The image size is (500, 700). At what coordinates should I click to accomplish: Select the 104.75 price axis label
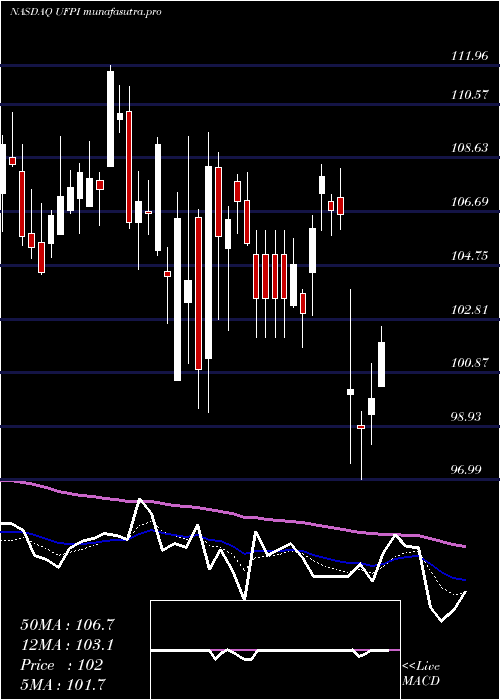[469, 256]
